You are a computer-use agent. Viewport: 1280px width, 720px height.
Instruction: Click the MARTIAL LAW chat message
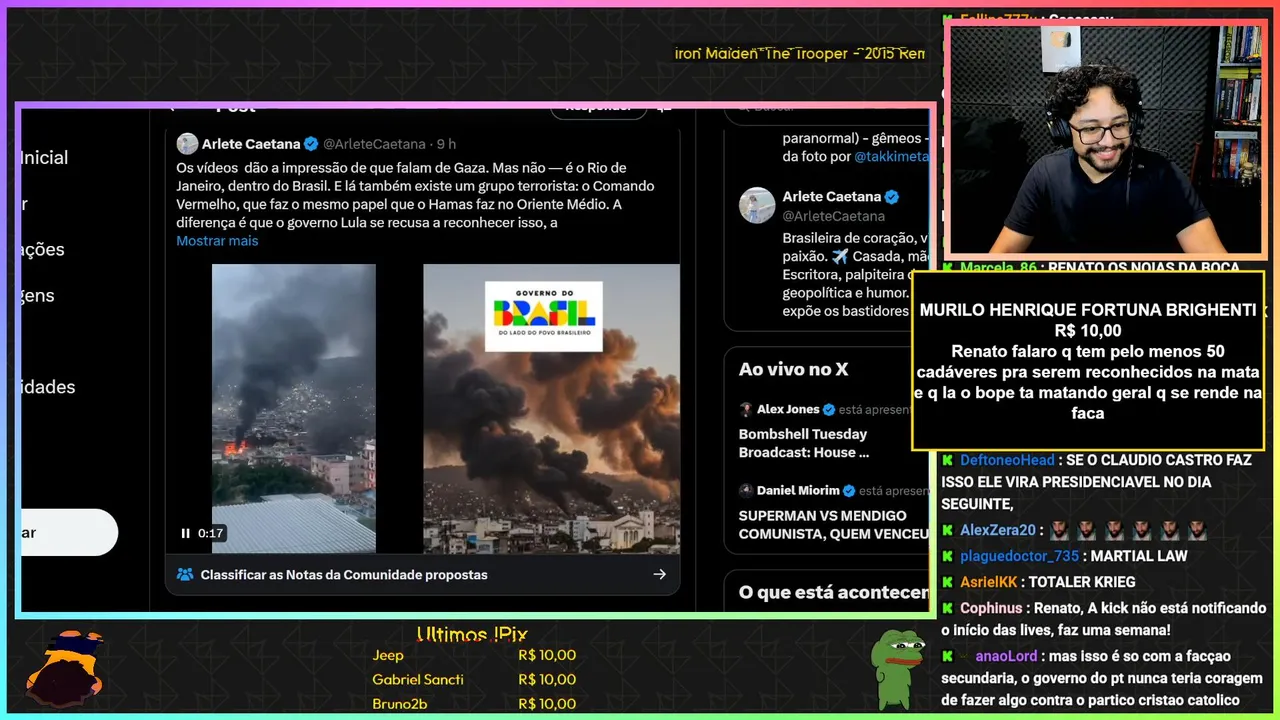(x=1139, y=556)
